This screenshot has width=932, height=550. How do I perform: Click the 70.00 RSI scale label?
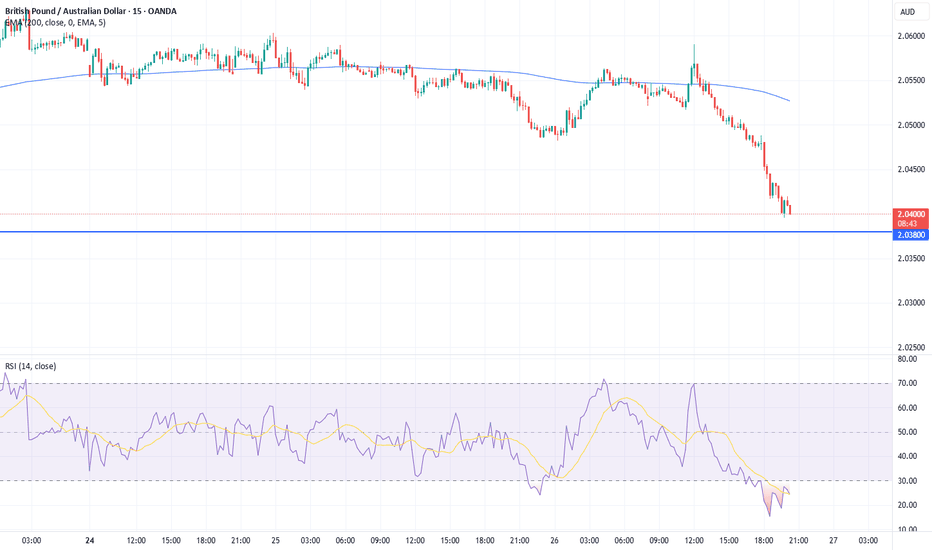[907, 384]
